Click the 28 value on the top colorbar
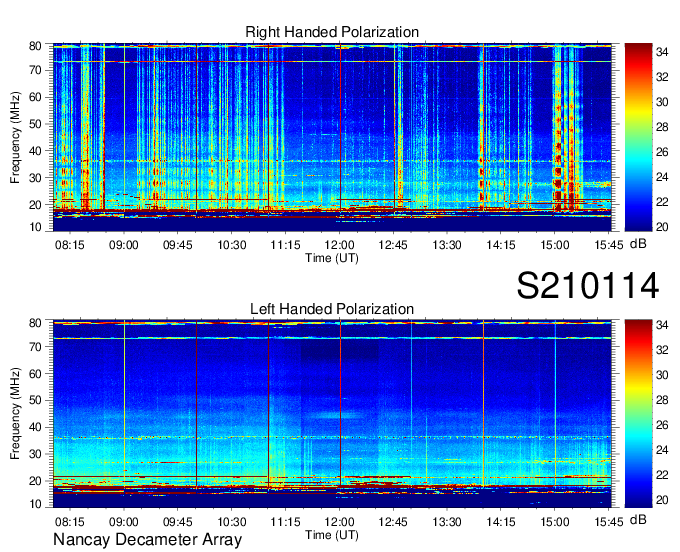The width and height of the screenshot is (680, 552). pos(662,127)
